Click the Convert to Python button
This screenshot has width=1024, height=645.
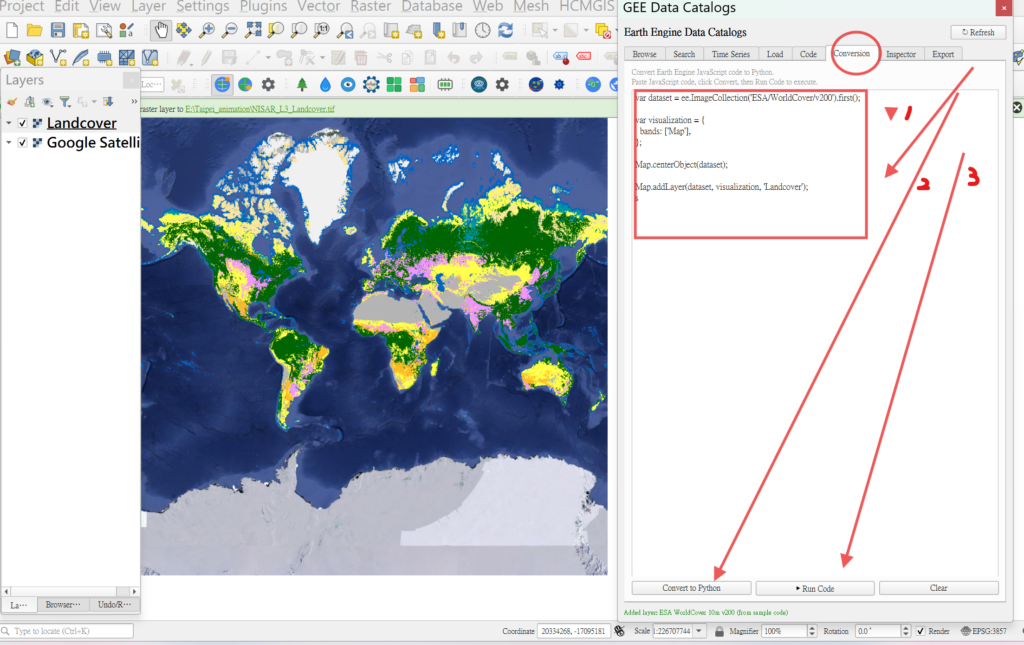[x=691, y=588]
